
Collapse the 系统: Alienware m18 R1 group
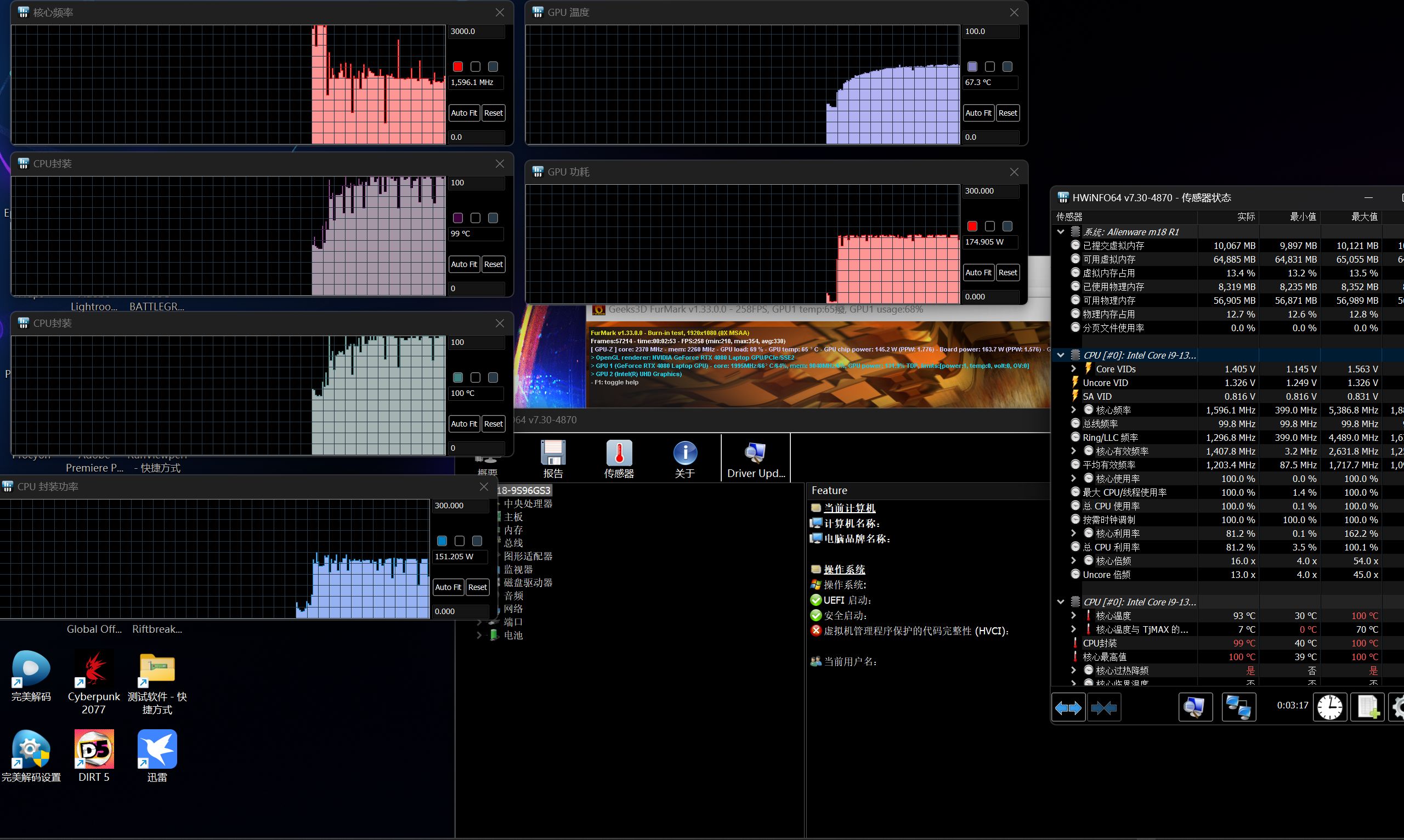pos(1060,231)
